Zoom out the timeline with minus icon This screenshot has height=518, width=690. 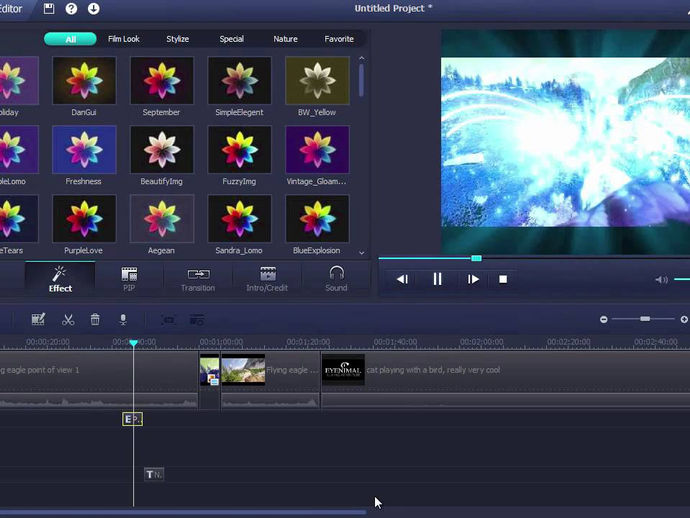[x=604, y=319]
